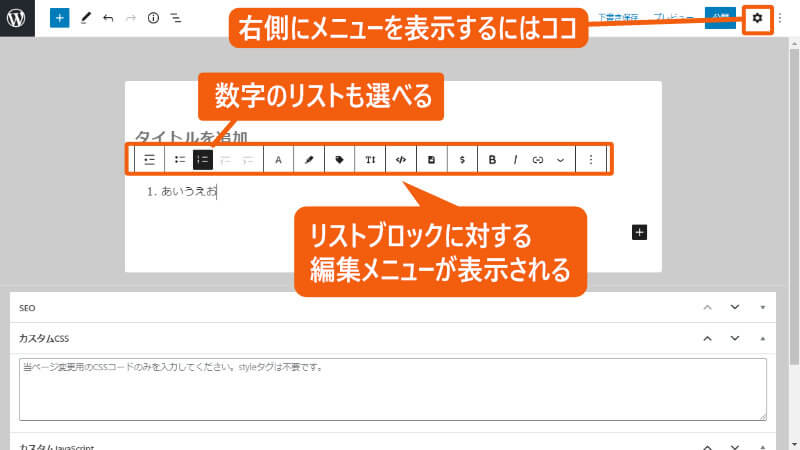The width and height of the screenshot is (800, 450).
Task: Click the プレビュー preview button
Action: (x=673, y=18)
